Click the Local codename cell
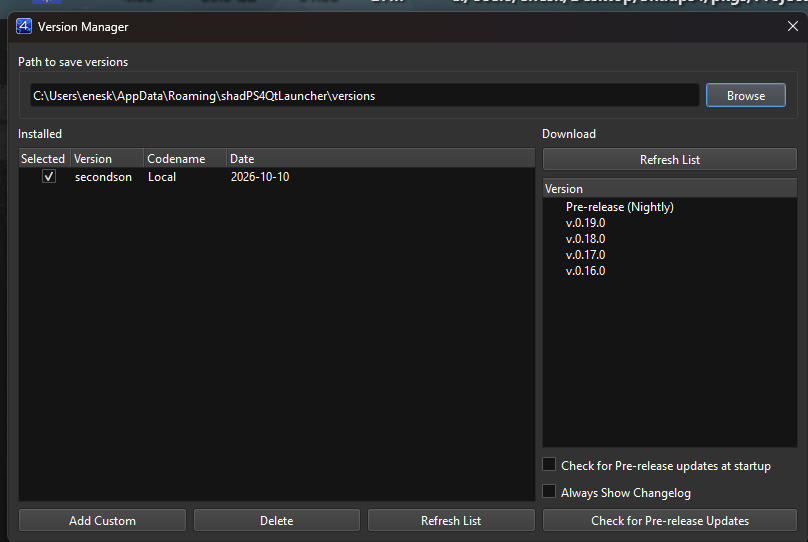This screenshot has height=542, width=808. [162, 177]
